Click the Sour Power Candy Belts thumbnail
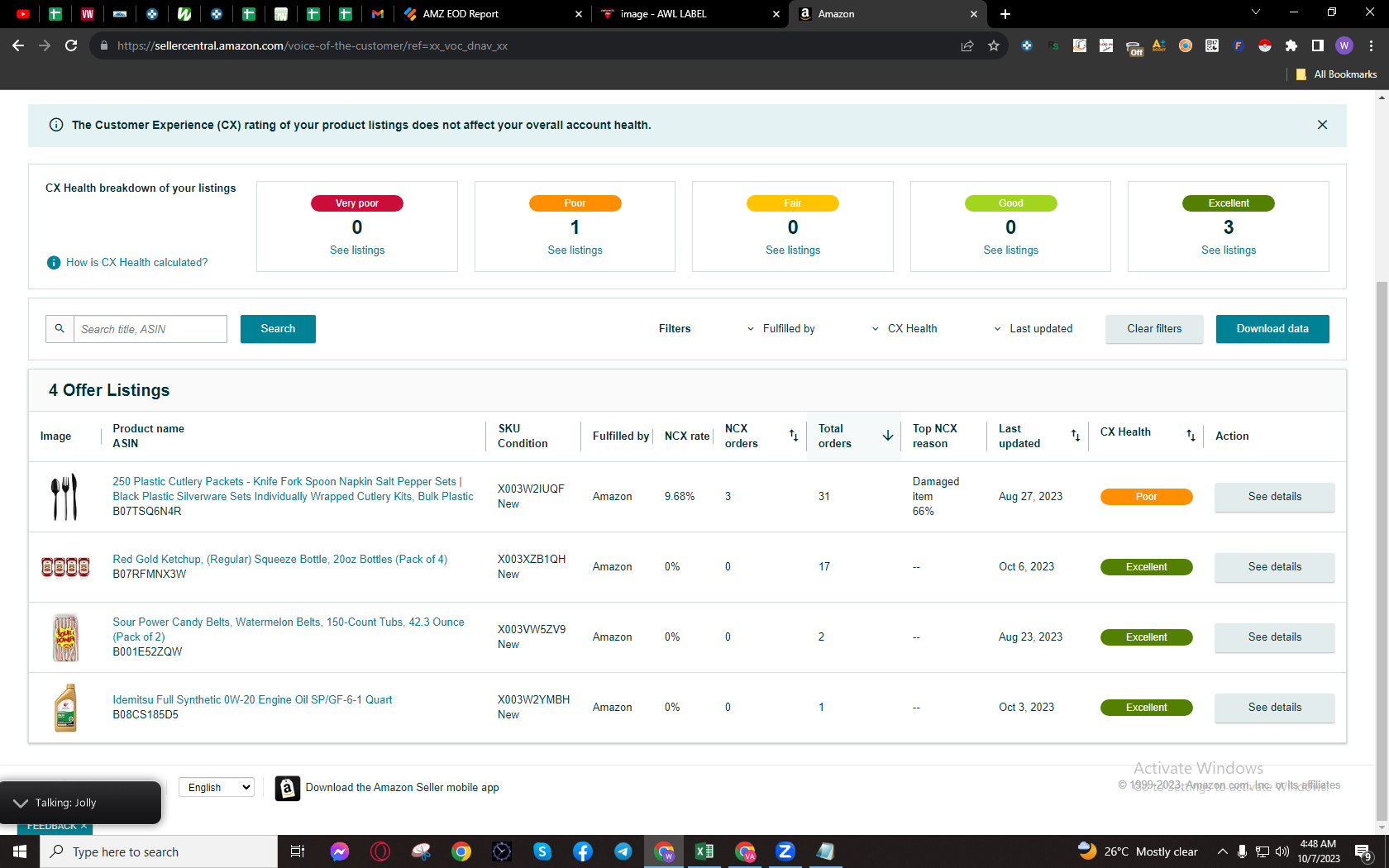This screenshot has height=868, width=1389. [x=65, y=637]
